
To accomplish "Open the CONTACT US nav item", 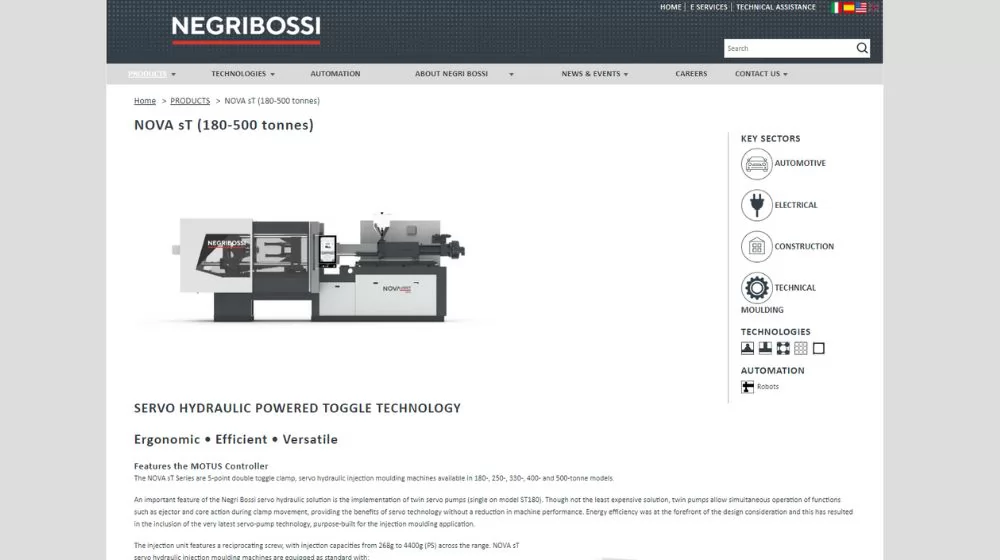I will point(757,74).
